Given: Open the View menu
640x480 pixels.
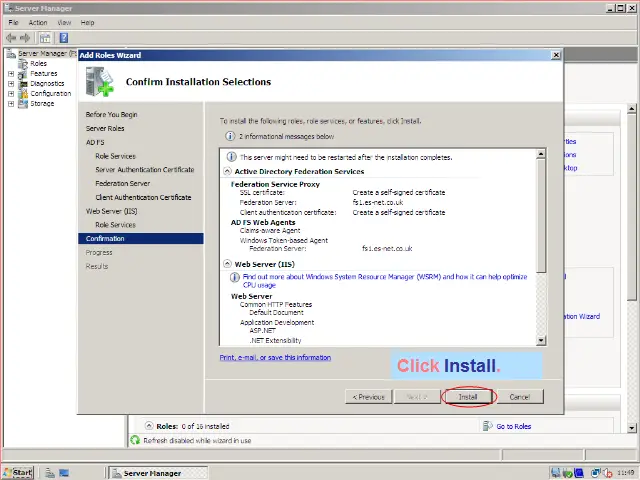Looking at the screenshot, I should [64, 22].
